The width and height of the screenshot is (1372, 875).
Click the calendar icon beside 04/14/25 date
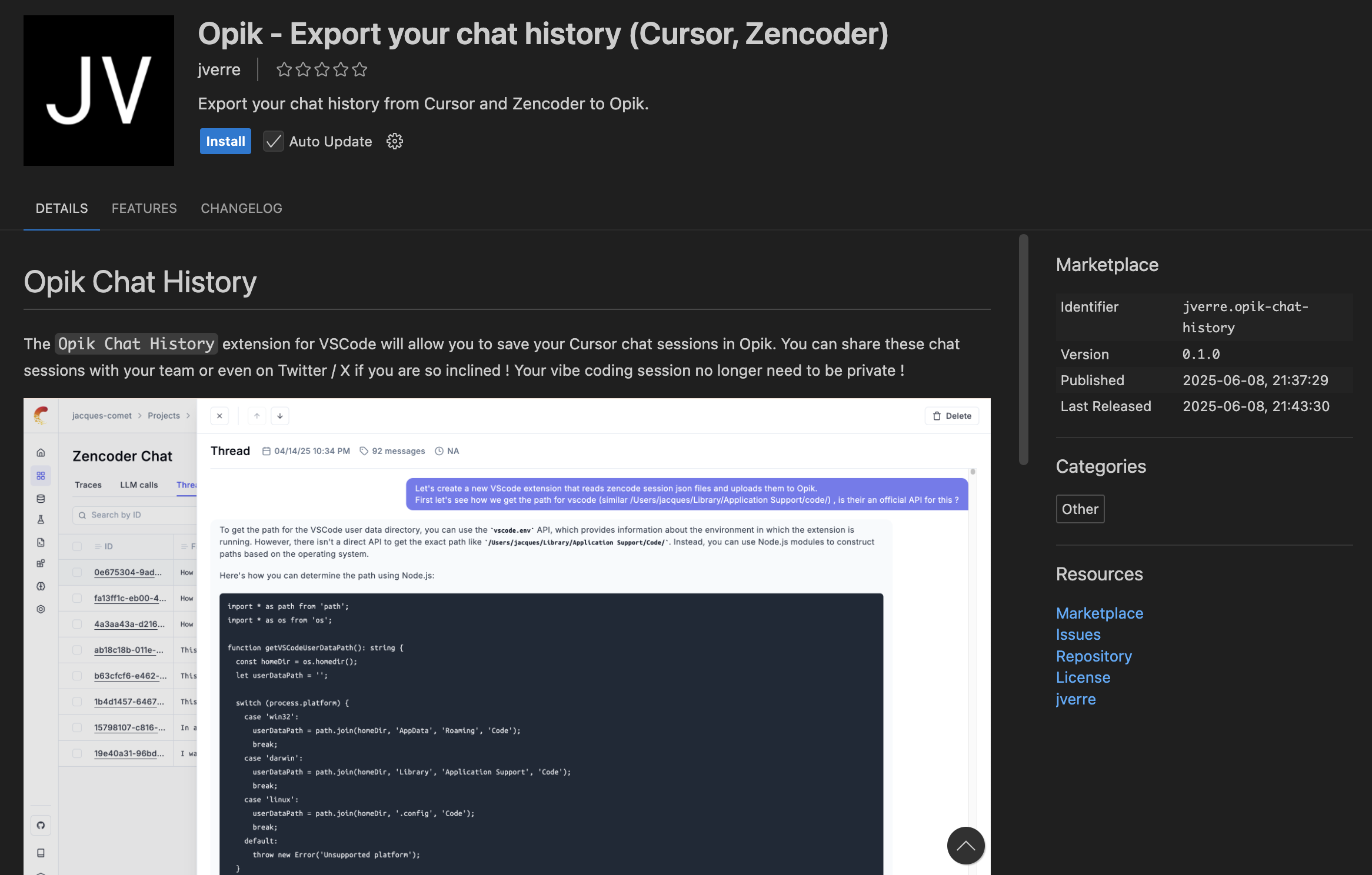coord(266,451)
